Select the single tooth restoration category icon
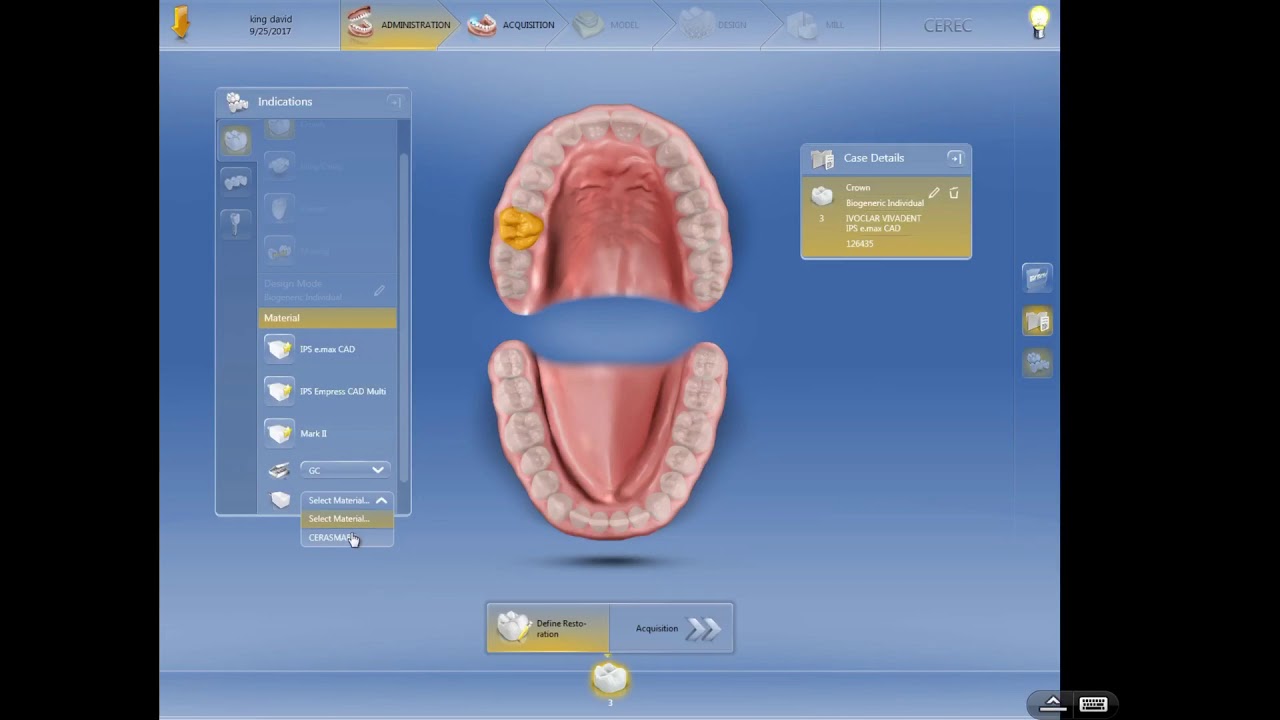 click(x=236, y=141)
